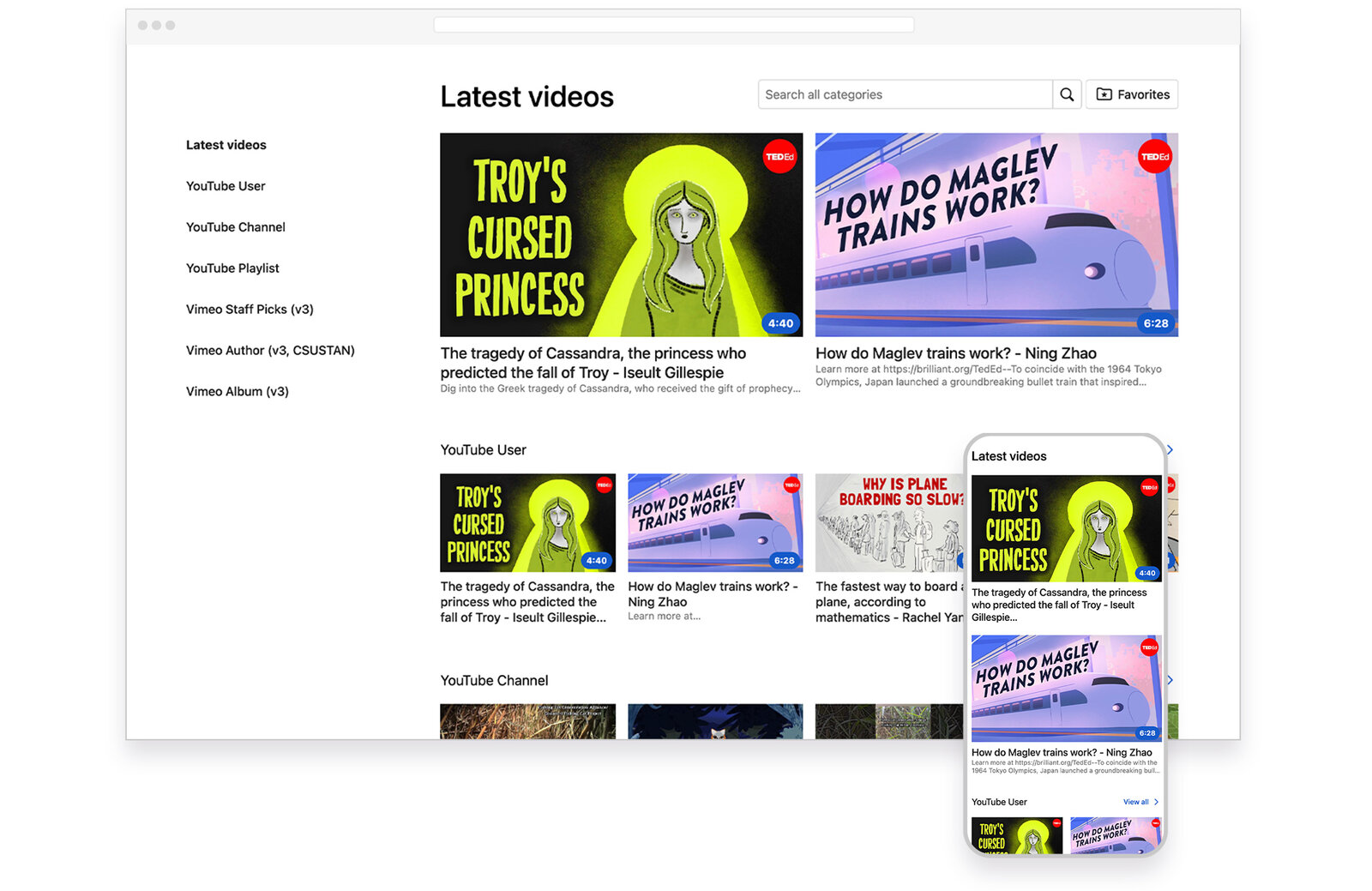The height and width of the screenshot is (891, 1372).
Task: Open Cassandra title text in phone mockup
Action: pyautogui.click(x=1059, y=605)
